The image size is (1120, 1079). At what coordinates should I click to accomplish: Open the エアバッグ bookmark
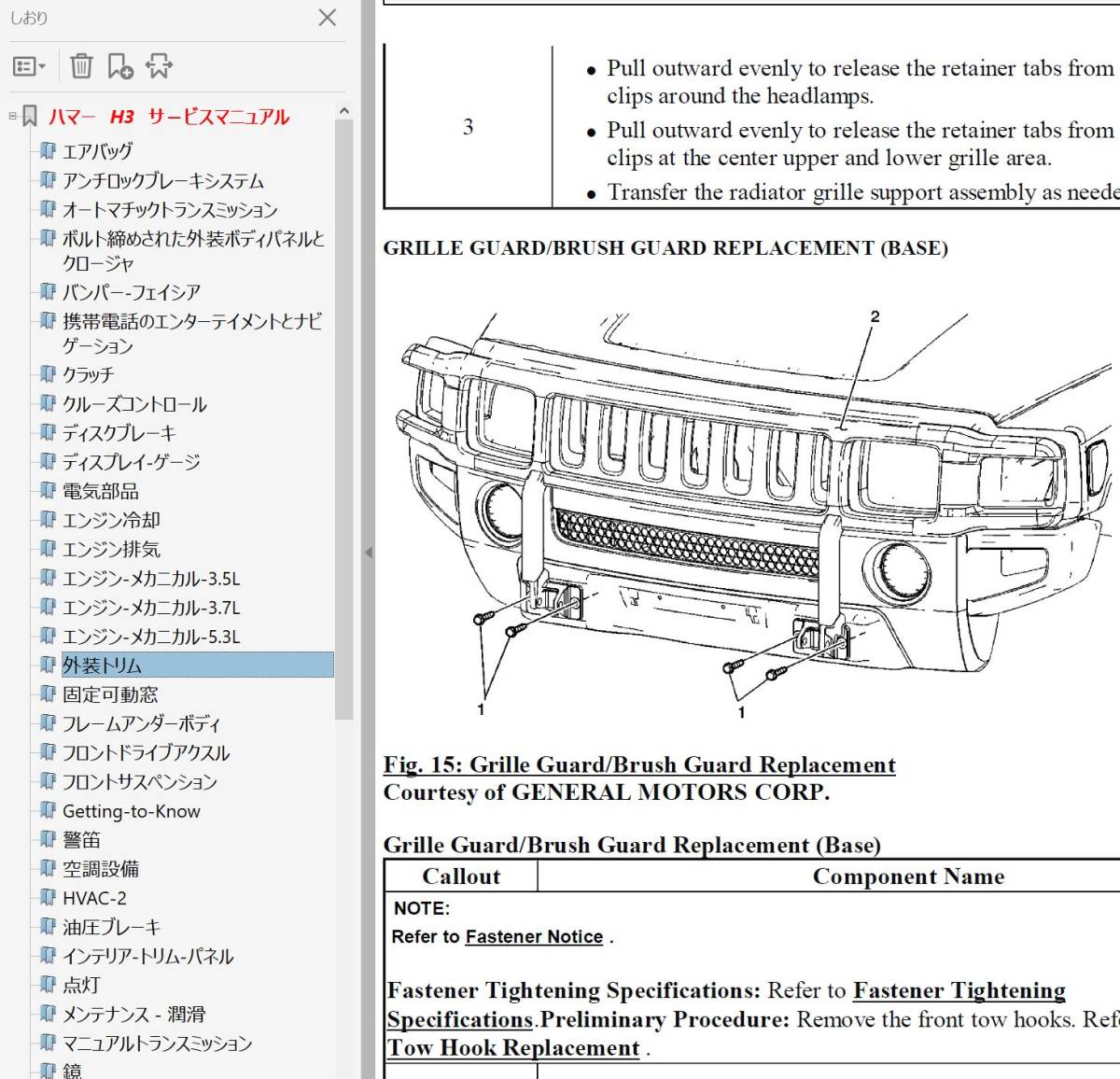tap(97, 151)
